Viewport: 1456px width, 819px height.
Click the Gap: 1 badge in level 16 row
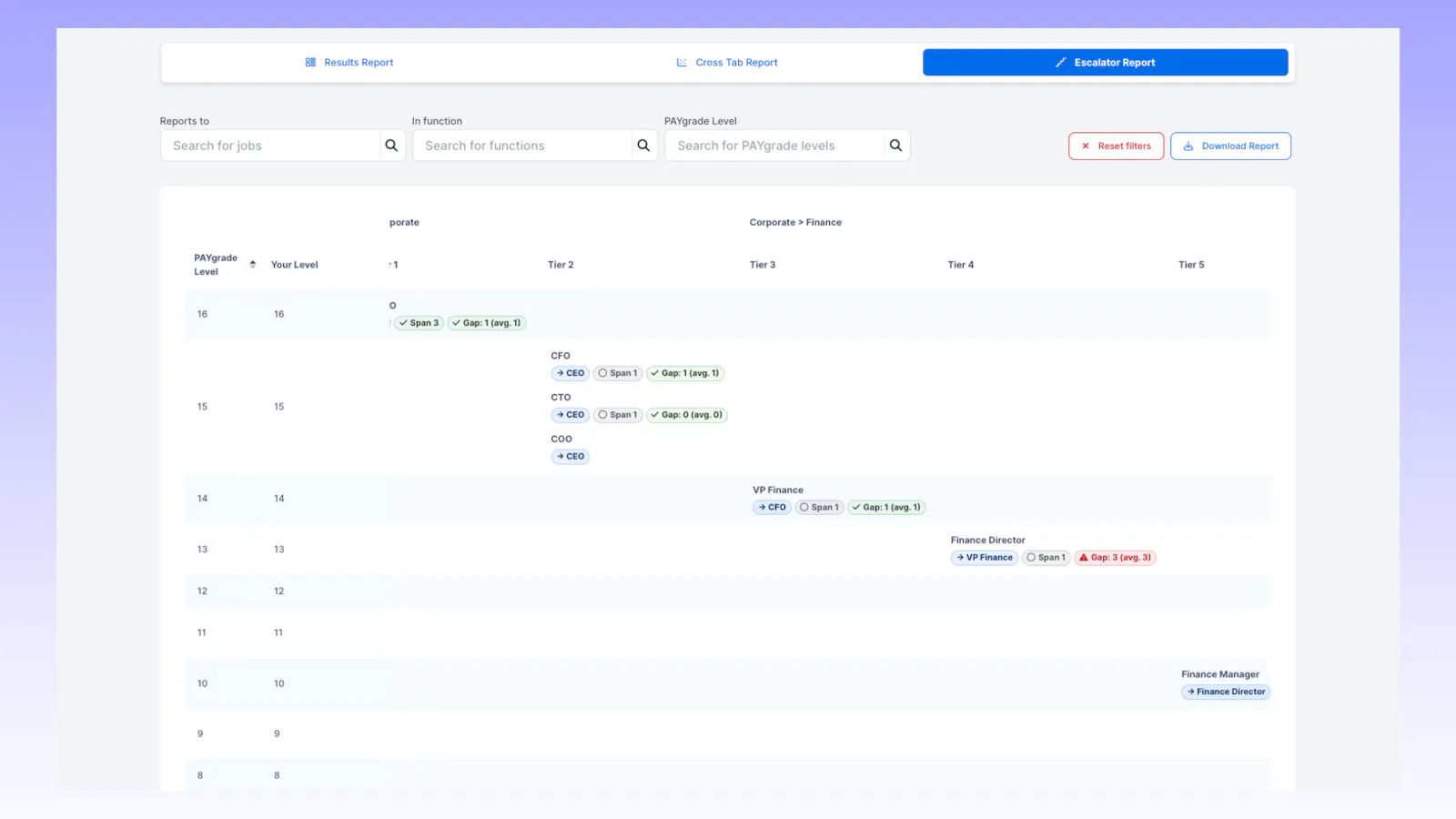pyautogui.click(x=487, y=323)
